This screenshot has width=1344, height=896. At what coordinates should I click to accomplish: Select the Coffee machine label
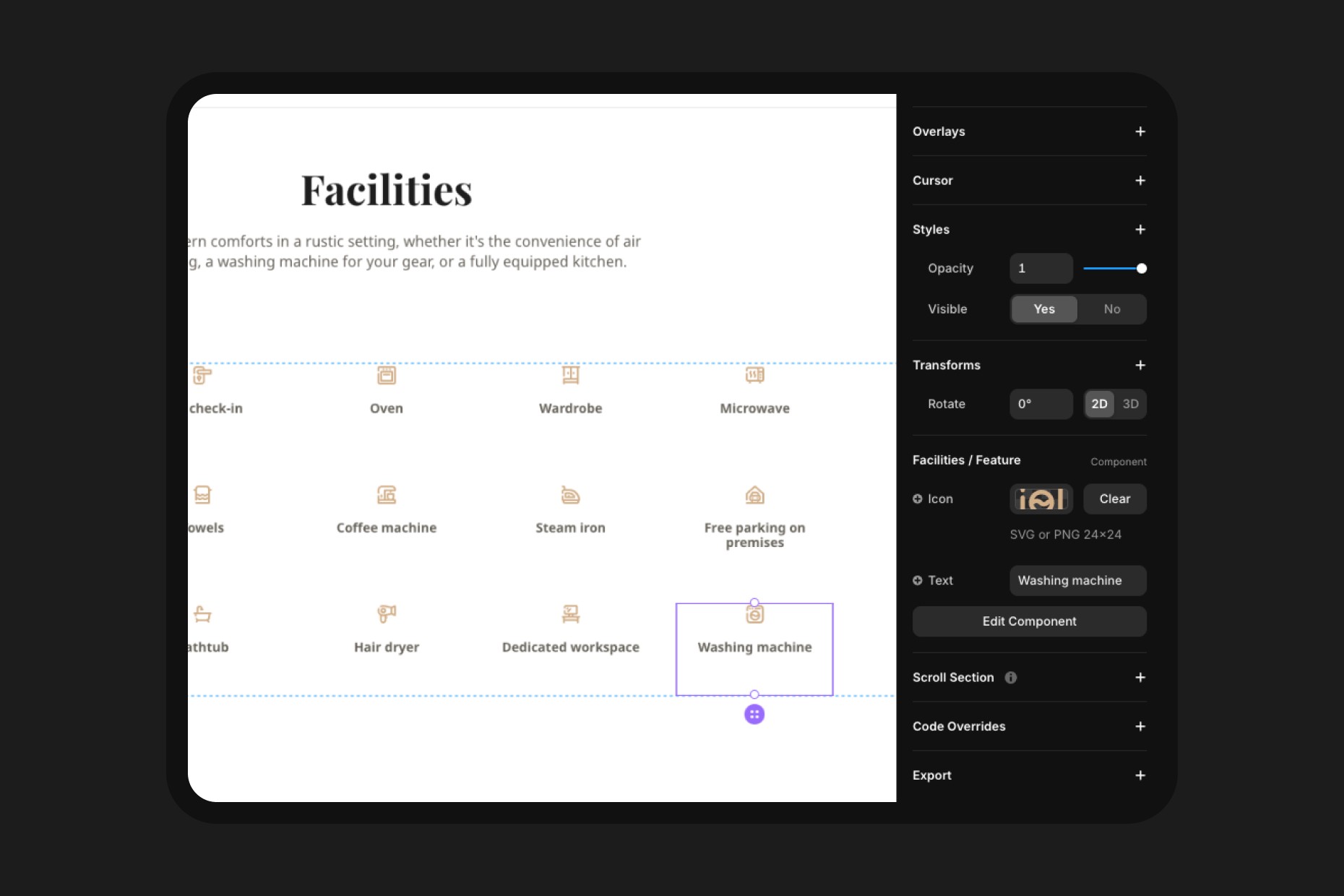point(387,528)
